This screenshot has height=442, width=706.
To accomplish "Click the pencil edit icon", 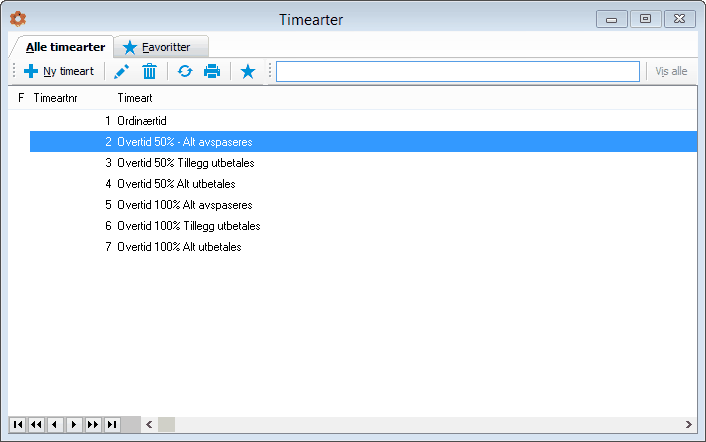I will 122,71.
